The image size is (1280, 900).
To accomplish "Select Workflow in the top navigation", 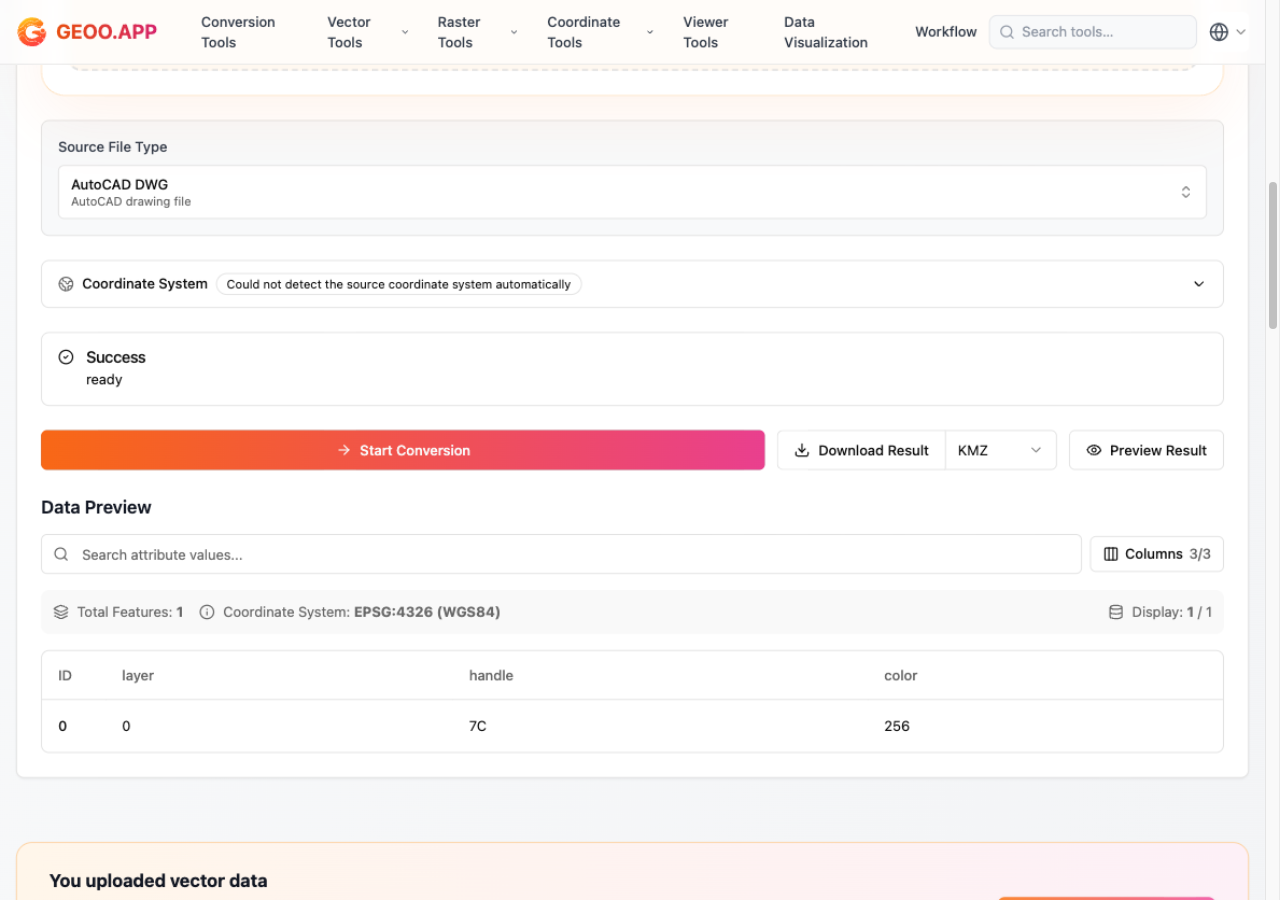I will [946, 32].
